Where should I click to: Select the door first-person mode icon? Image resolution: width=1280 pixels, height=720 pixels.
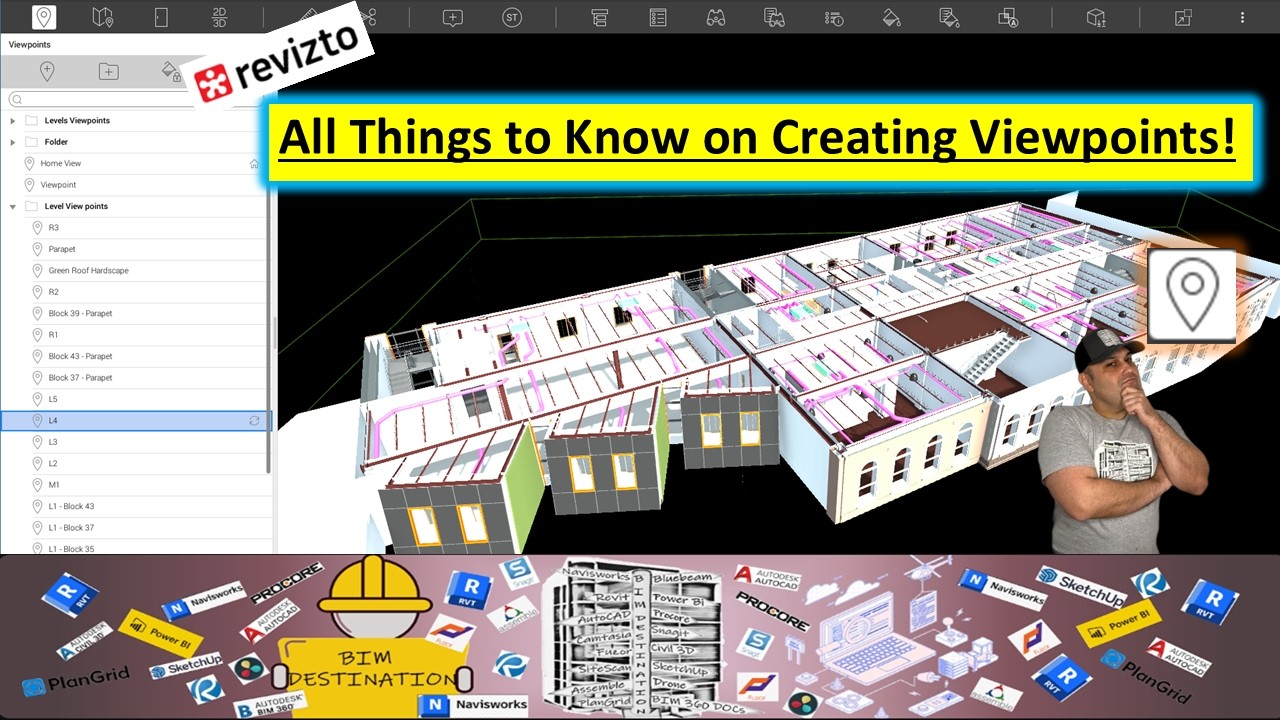(x=162, y=17)
